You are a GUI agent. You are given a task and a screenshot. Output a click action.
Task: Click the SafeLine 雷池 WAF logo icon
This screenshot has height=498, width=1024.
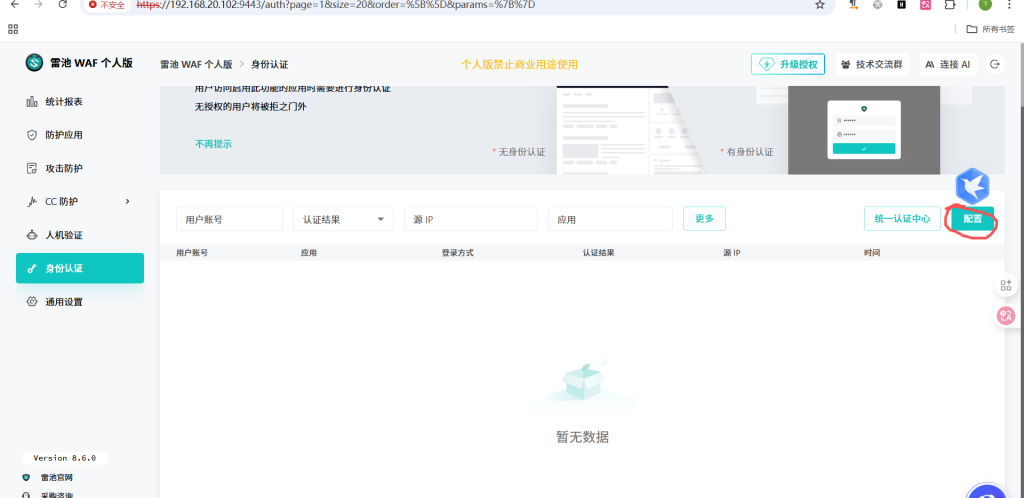point(35,63)
